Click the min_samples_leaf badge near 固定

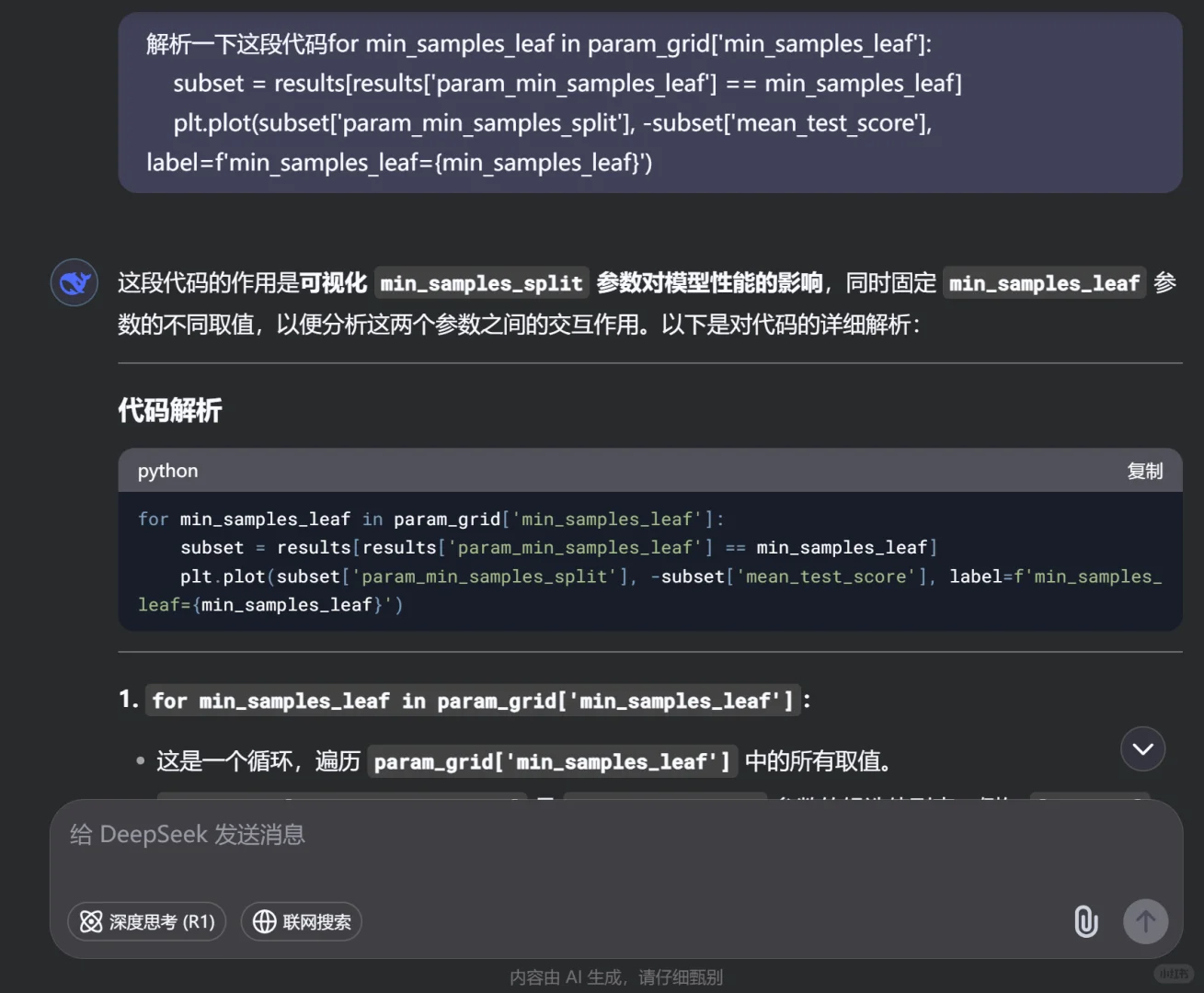(1044, 283)
